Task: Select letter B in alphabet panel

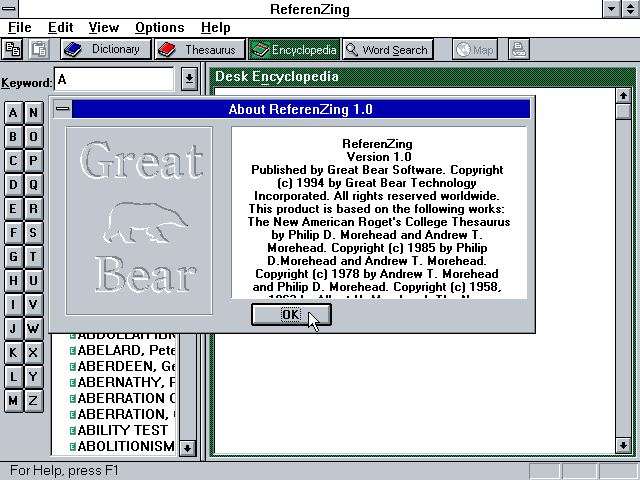Action: tap(13, 137)
